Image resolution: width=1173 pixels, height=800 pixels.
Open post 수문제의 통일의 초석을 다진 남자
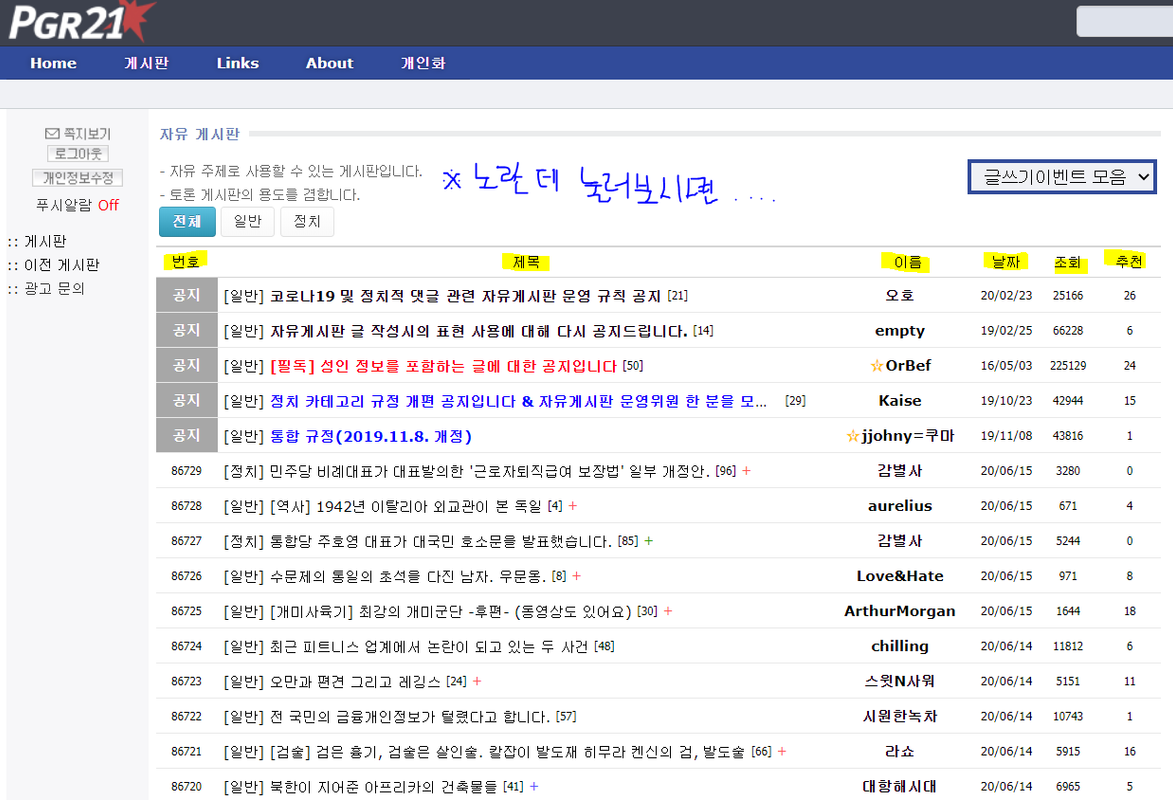408,576
